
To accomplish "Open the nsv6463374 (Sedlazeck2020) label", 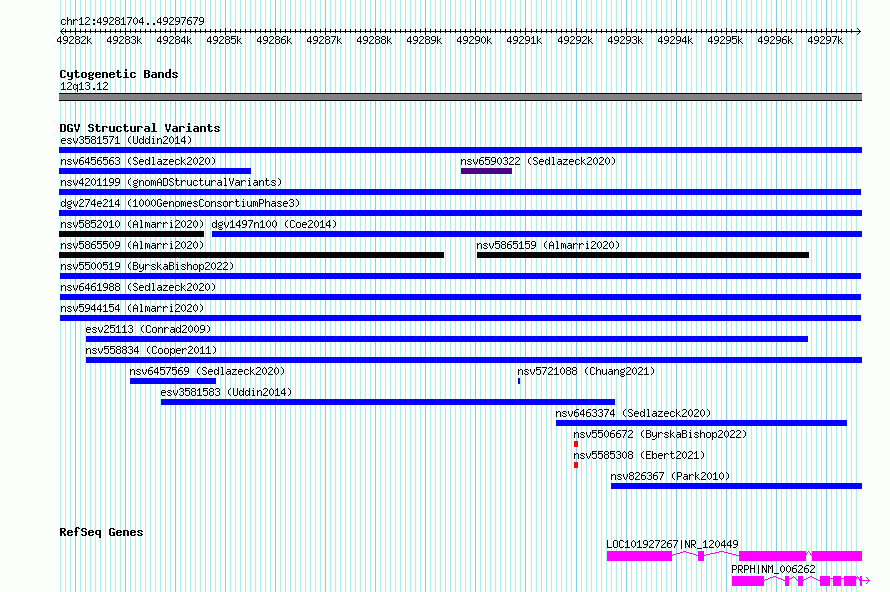I will point(633,413).
